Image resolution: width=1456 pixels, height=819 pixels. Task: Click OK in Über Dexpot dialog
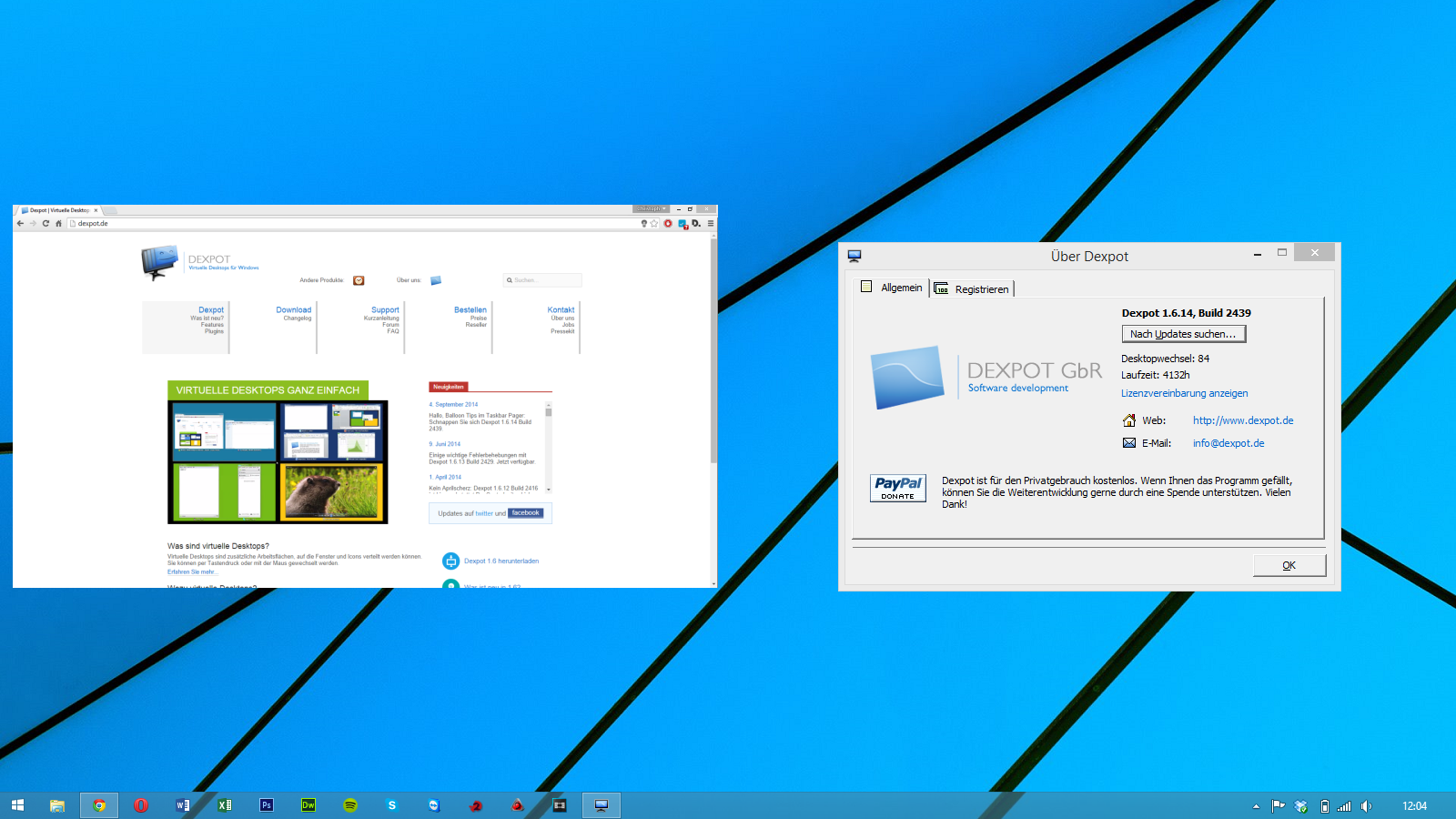pyautogui.click(x=1289, y=565)
